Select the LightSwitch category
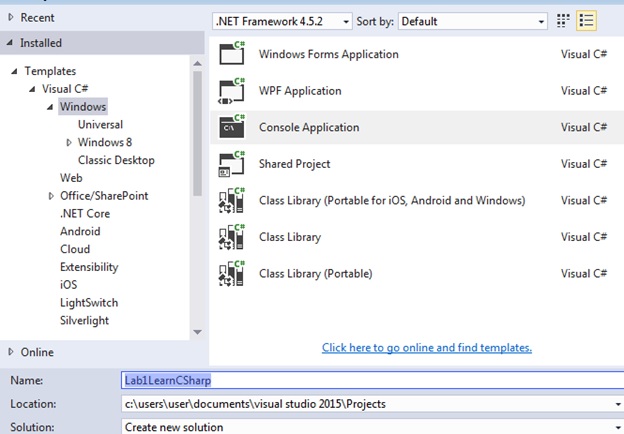 coord(89,303)
